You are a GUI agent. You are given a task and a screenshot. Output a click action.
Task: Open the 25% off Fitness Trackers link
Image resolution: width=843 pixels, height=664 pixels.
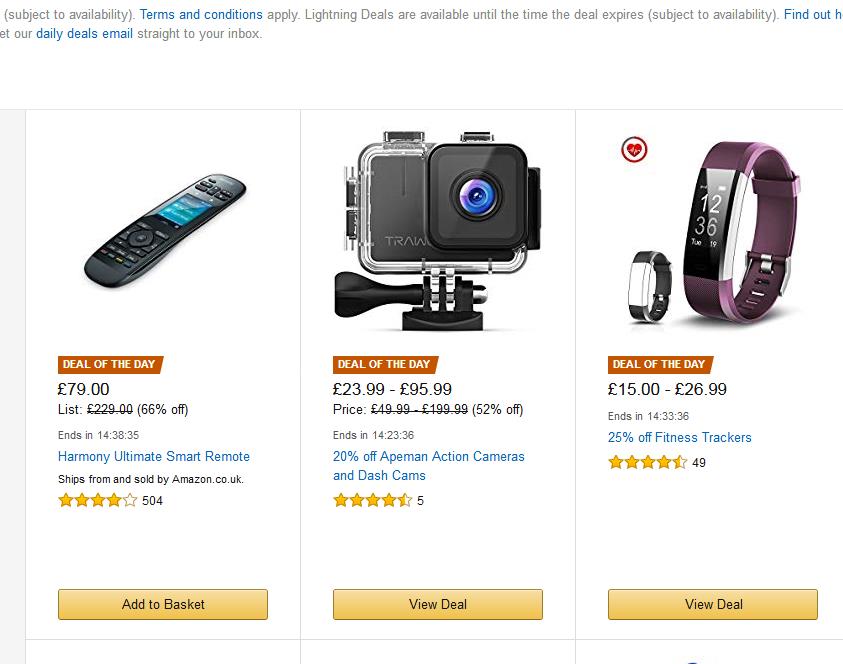pyautogui.click(x=680, y=438)
